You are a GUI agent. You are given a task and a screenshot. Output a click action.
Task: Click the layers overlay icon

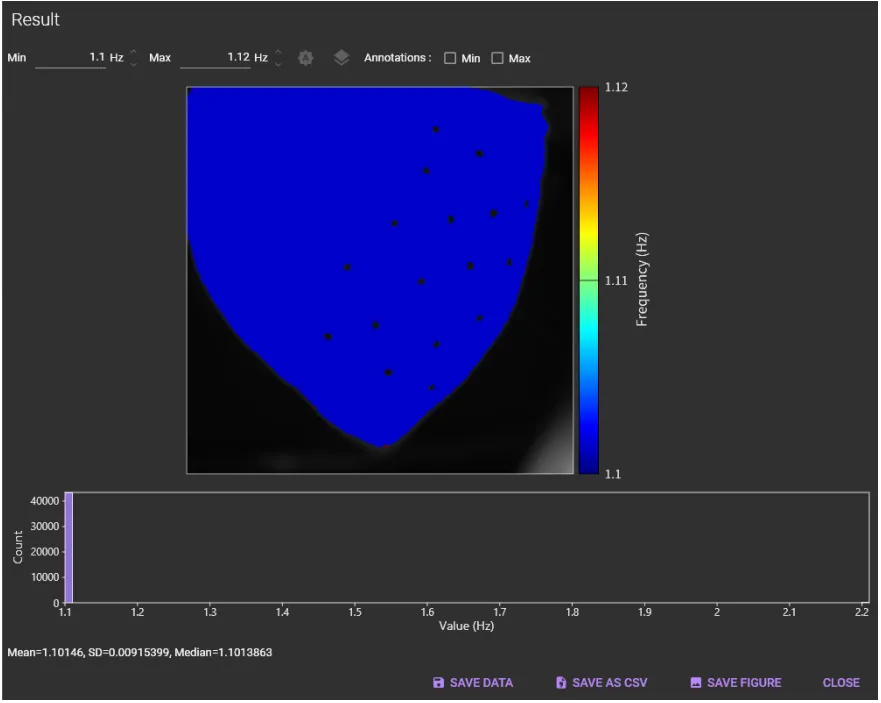click(341, 58)
